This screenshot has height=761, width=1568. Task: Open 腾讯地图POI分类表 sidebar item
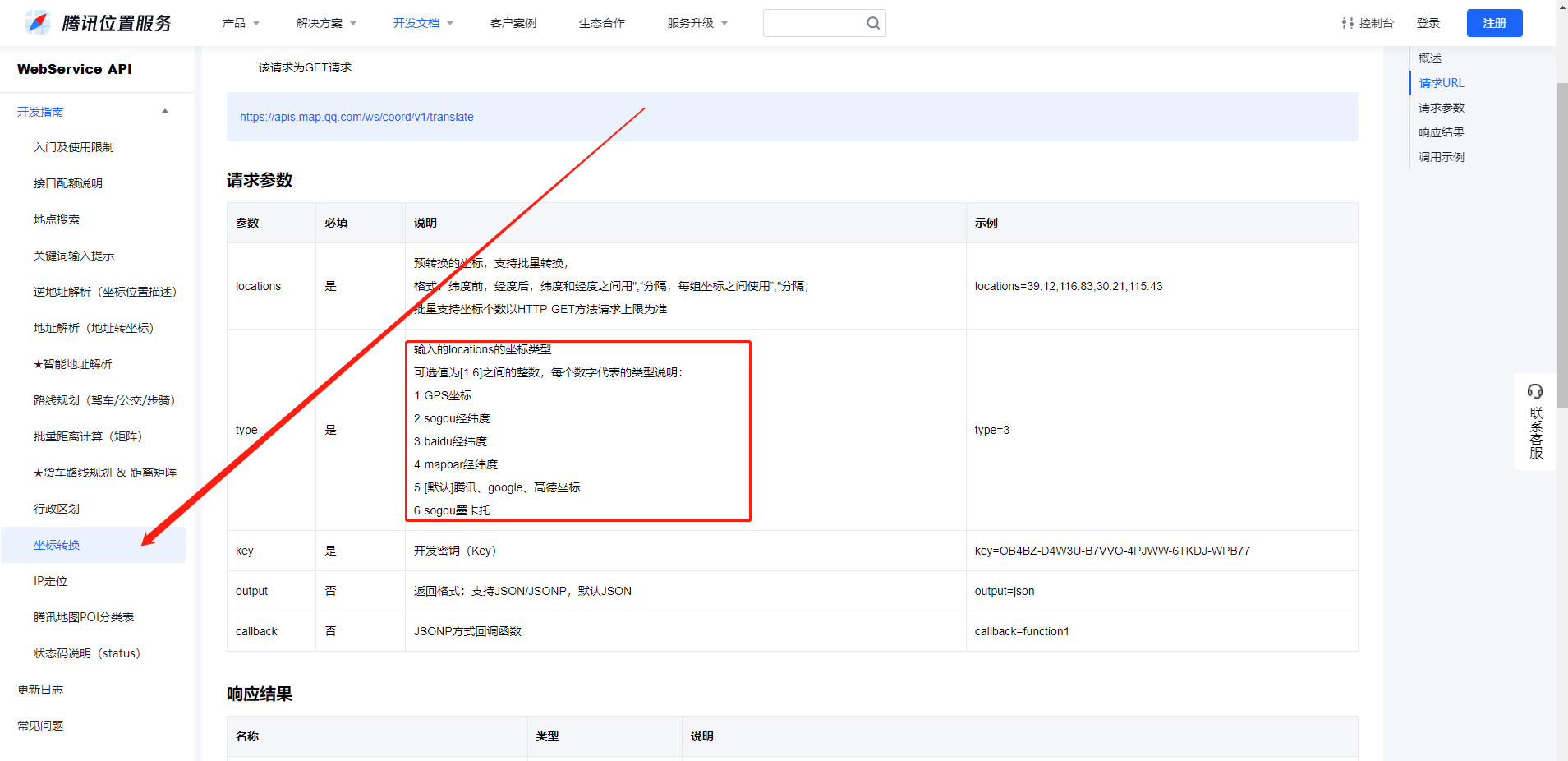click(x=84, y=617)
